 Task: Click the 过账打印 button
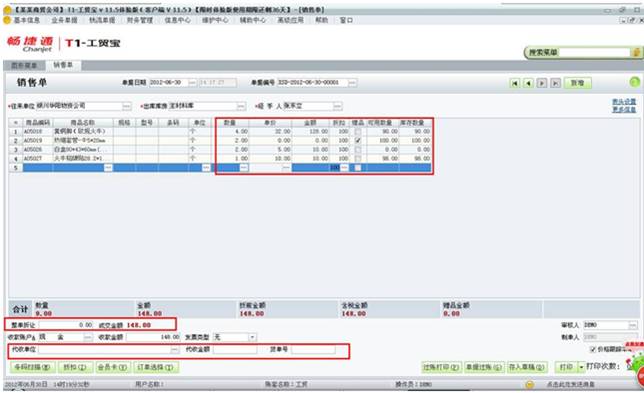pyautogui.click(x=442, y=367)
